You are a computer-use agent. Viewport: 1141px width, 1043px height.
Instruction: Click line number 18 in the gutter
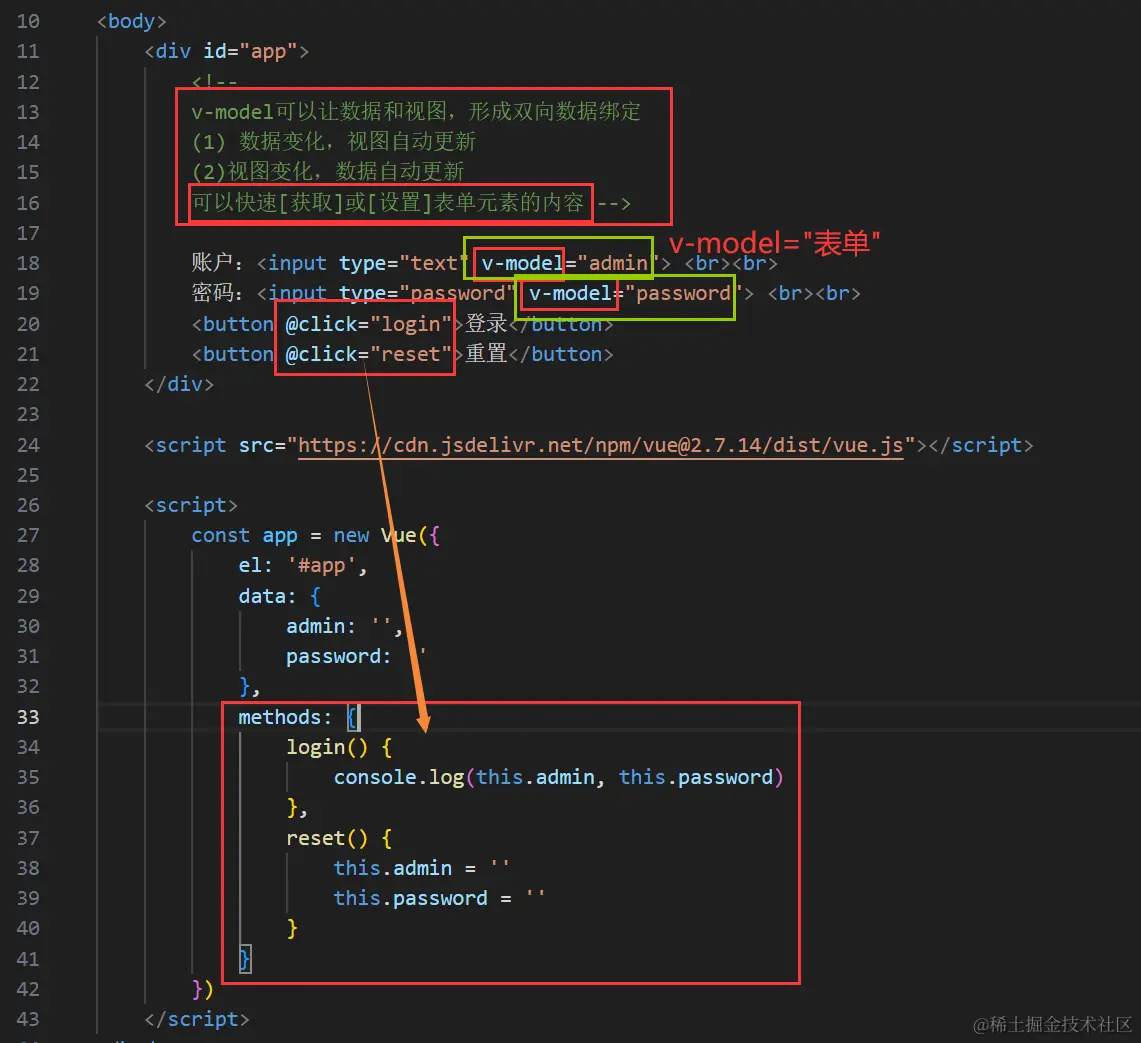[28, 263]
